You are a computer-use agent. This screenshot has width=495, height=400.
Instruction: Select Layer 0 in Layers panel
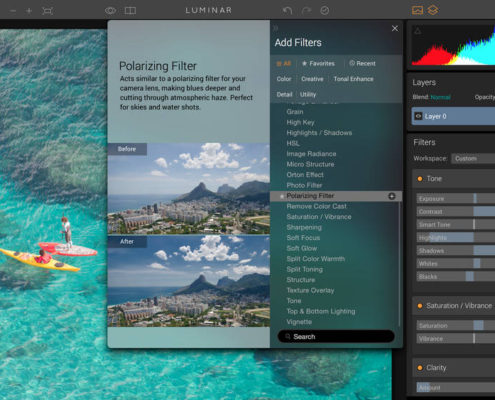coord(453,116)
